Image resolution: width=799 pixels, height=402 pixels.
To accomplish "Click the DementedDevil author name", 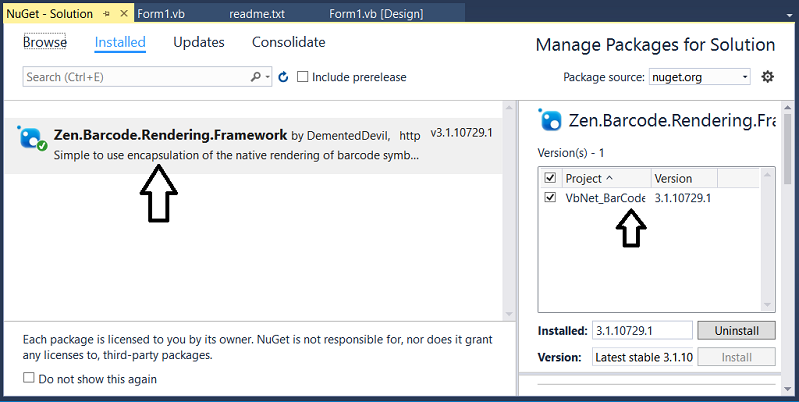I will pyautogui.click(x=348, y=136).
